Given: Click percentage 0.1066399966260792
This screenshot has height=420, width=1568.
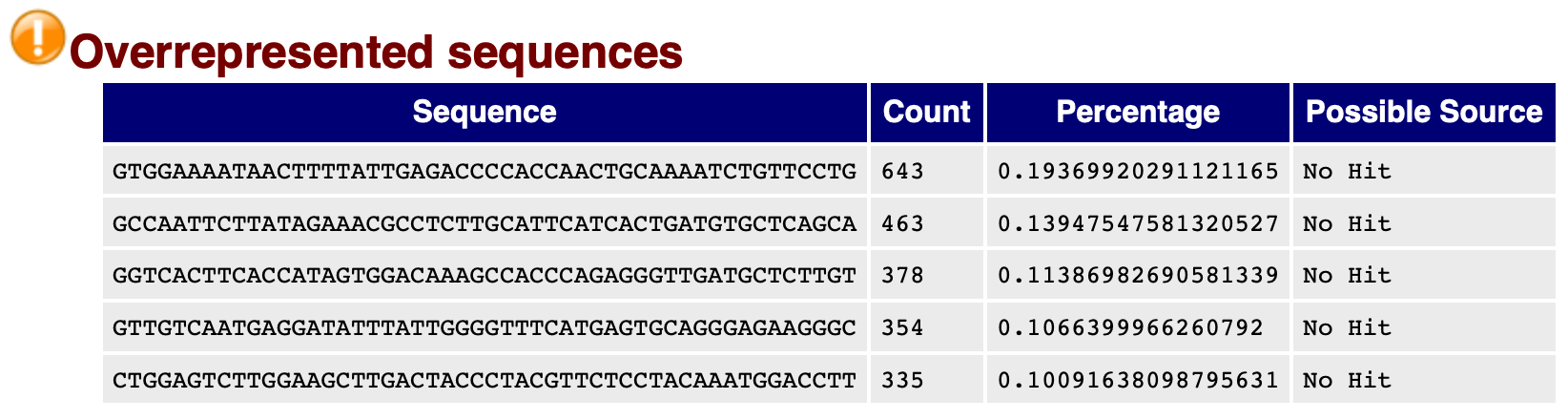Looking at the screenshot, I should point(1130,328).
